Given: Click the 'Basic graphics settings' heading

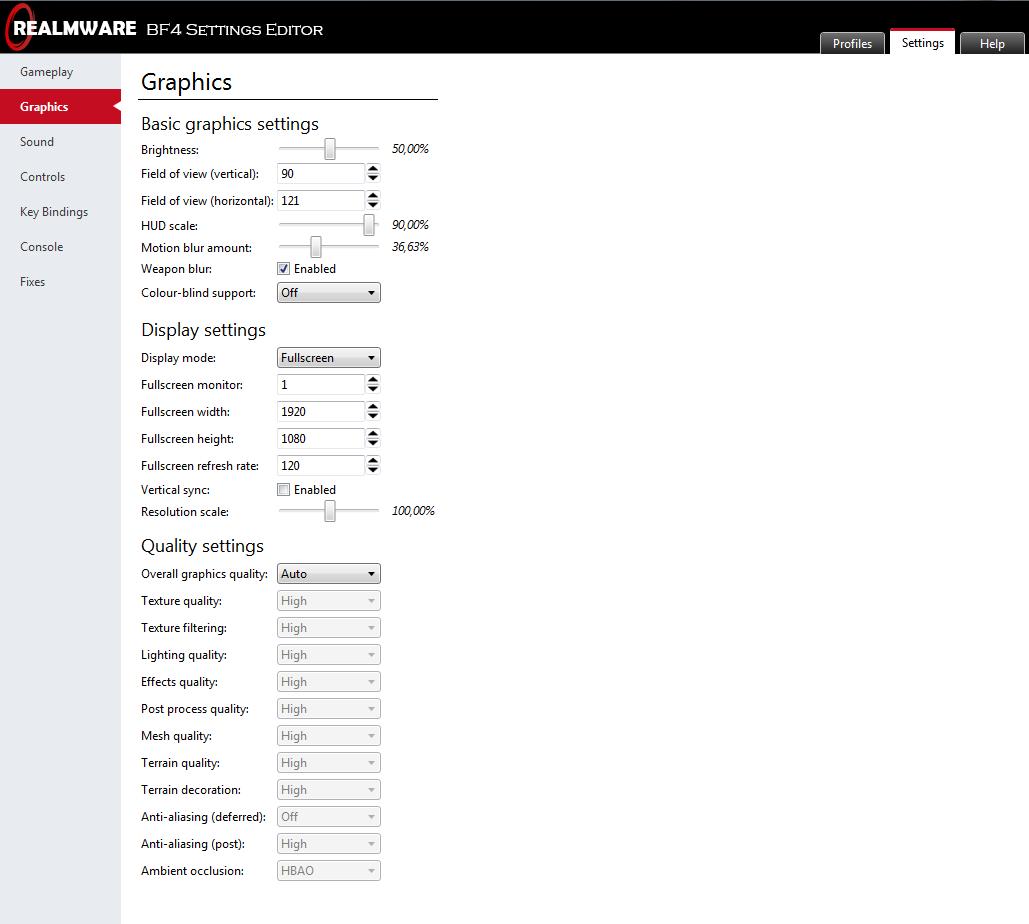Looking at the screenshot, I should click(230, 124).
